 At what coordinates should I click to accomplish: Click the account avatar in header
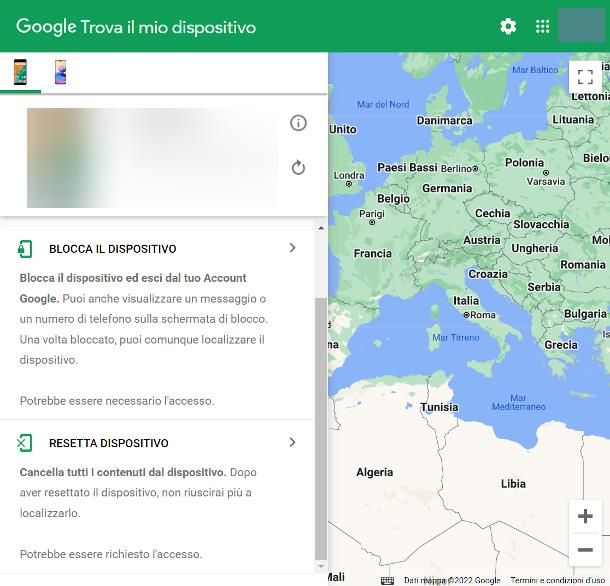point(582,26)
